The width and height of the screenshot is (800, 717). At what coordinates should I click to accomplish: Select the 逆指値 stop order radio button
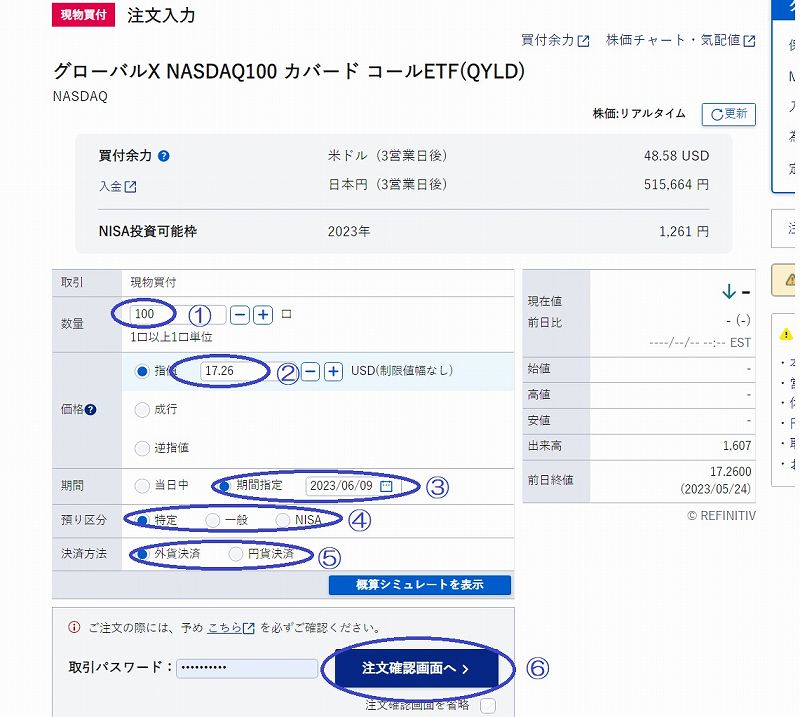pos(142,448)
